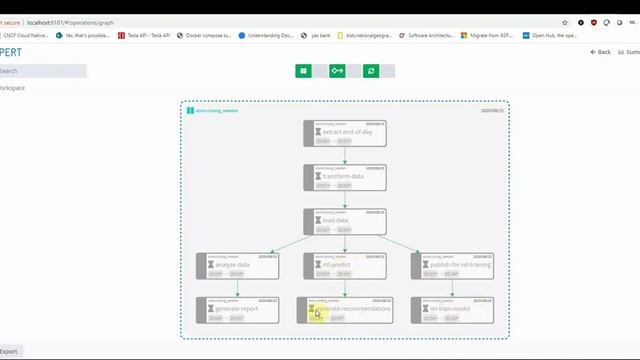Select the load-data node label
640x360 pixels.
pos(336,220)
